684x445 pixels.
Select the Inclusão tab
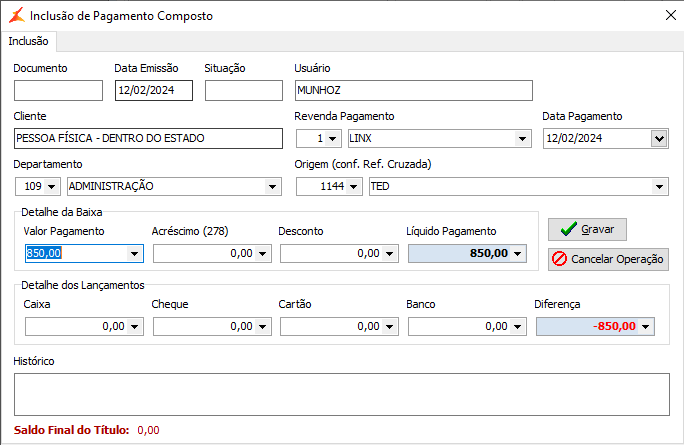coord(28,41)
